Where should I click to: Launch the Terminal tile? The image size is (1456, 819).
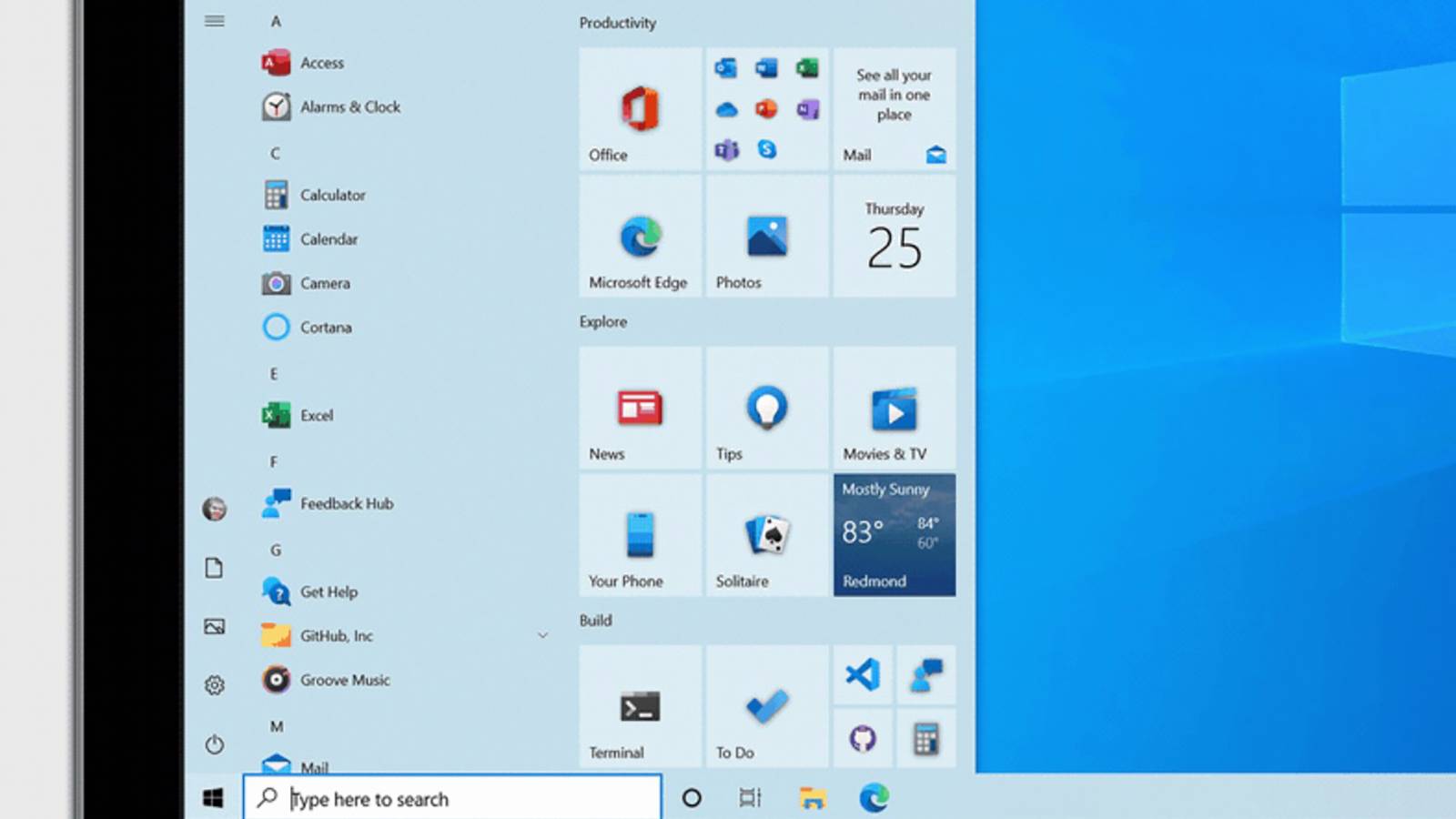(x=641, y=705)
